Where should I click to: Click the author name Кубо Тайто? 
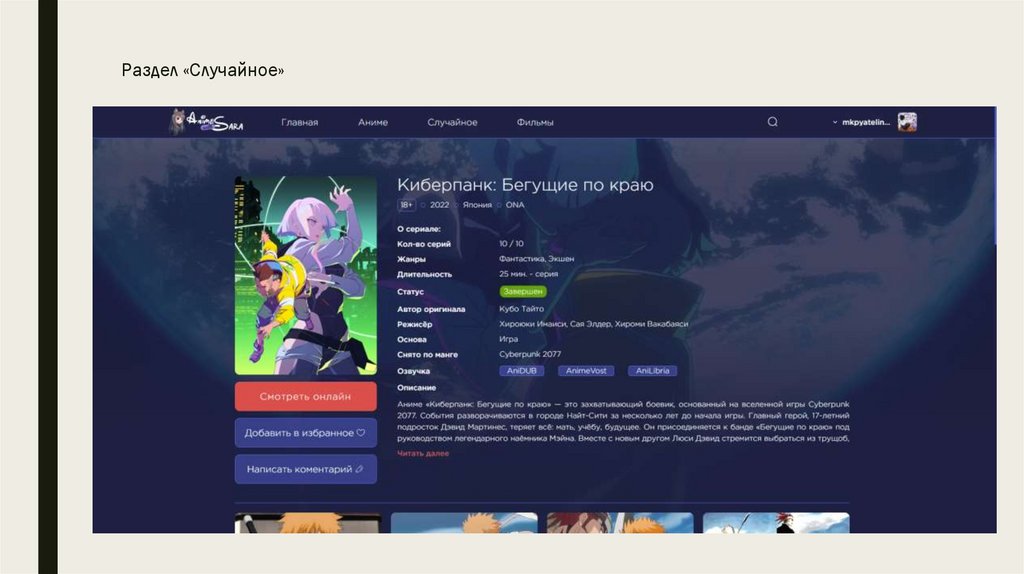click(521, 309)
